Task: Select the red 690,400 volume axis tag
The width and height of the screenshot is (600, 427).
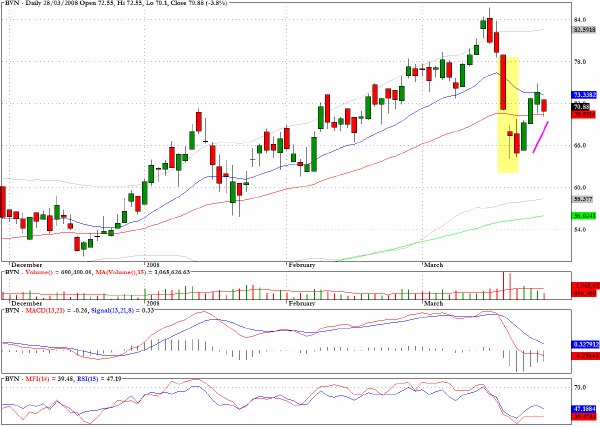Action: (x=585, y=293)
